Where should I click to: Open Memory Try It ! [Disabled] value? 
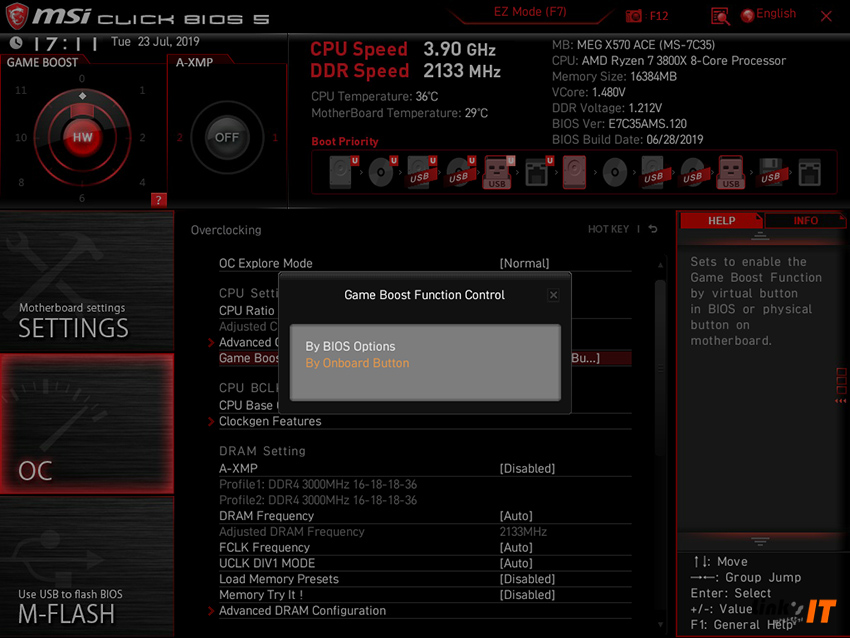click(527, 595)
